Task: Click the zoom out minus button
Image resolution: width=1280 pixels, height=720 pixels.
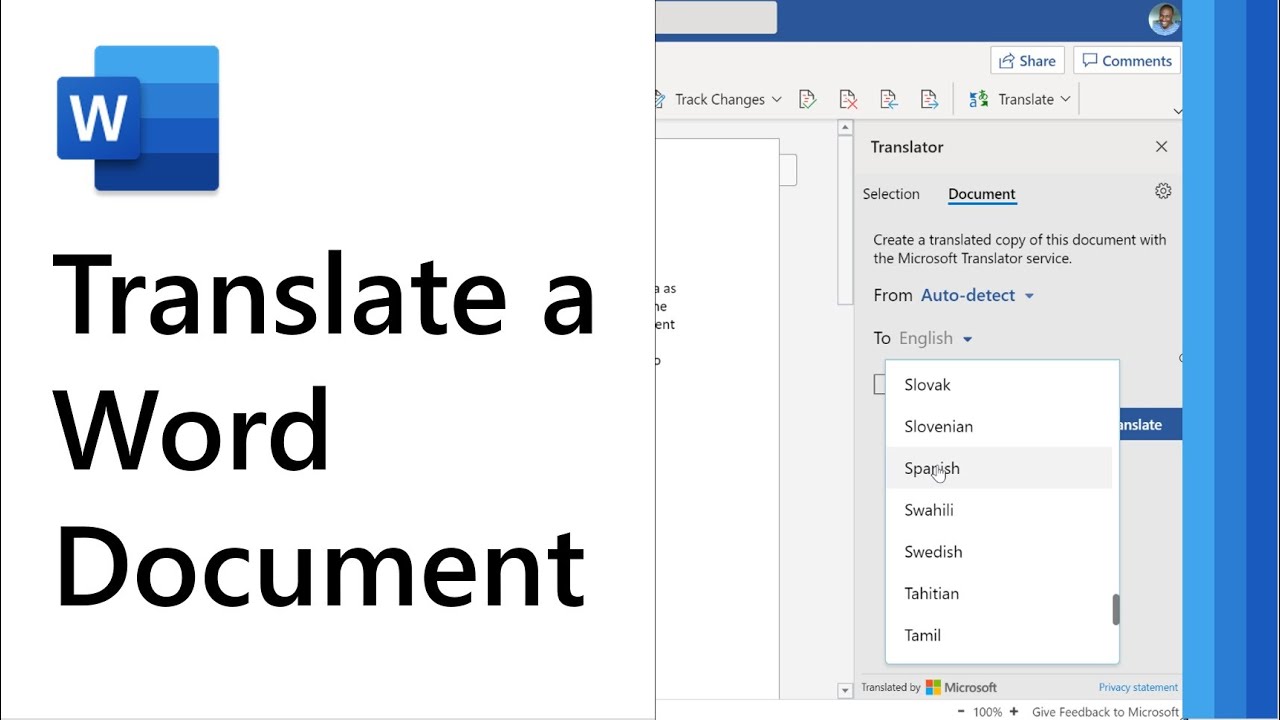Action: [x=961, y=712]
